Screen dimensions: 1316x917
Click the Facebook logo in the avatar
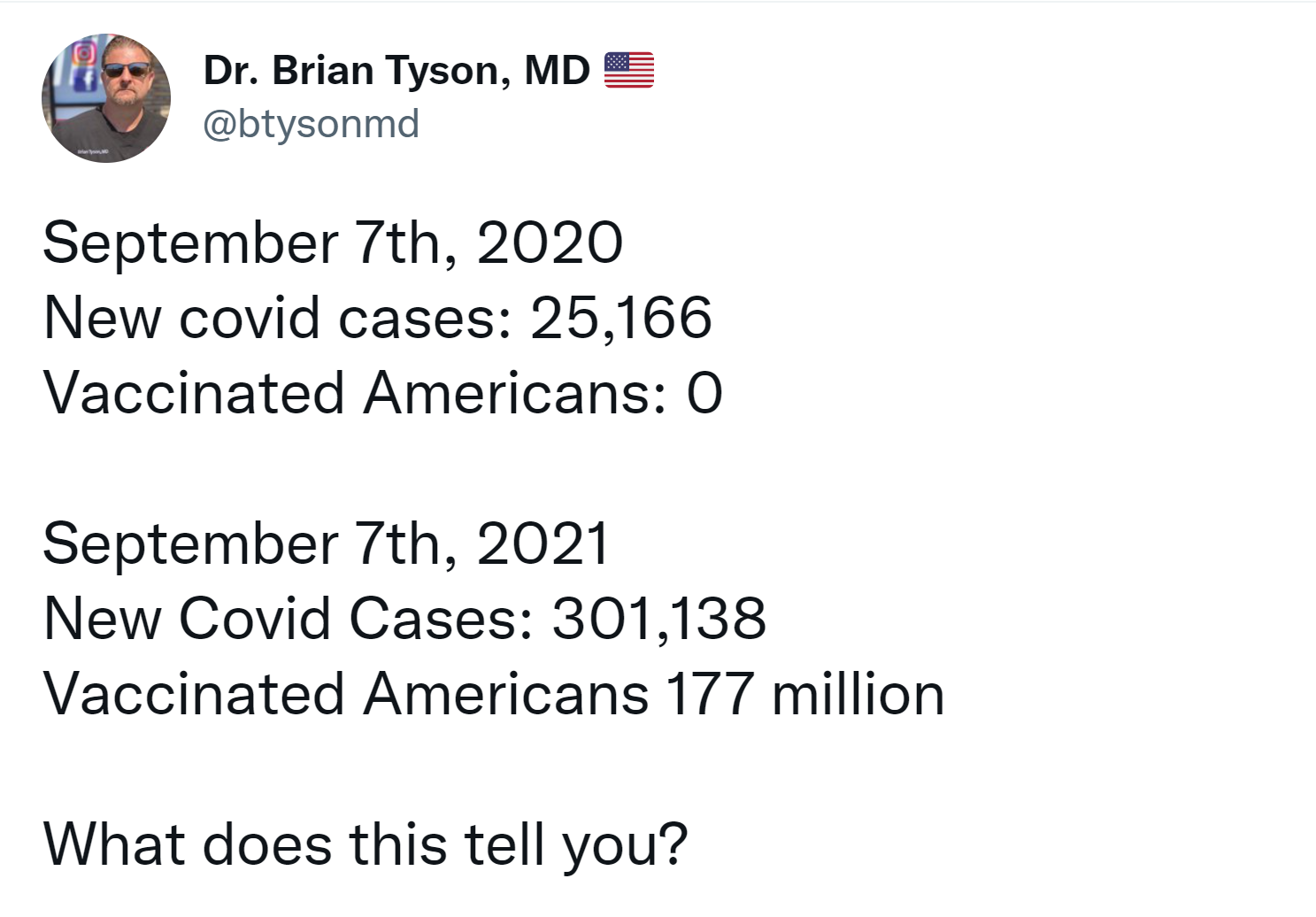87,81
